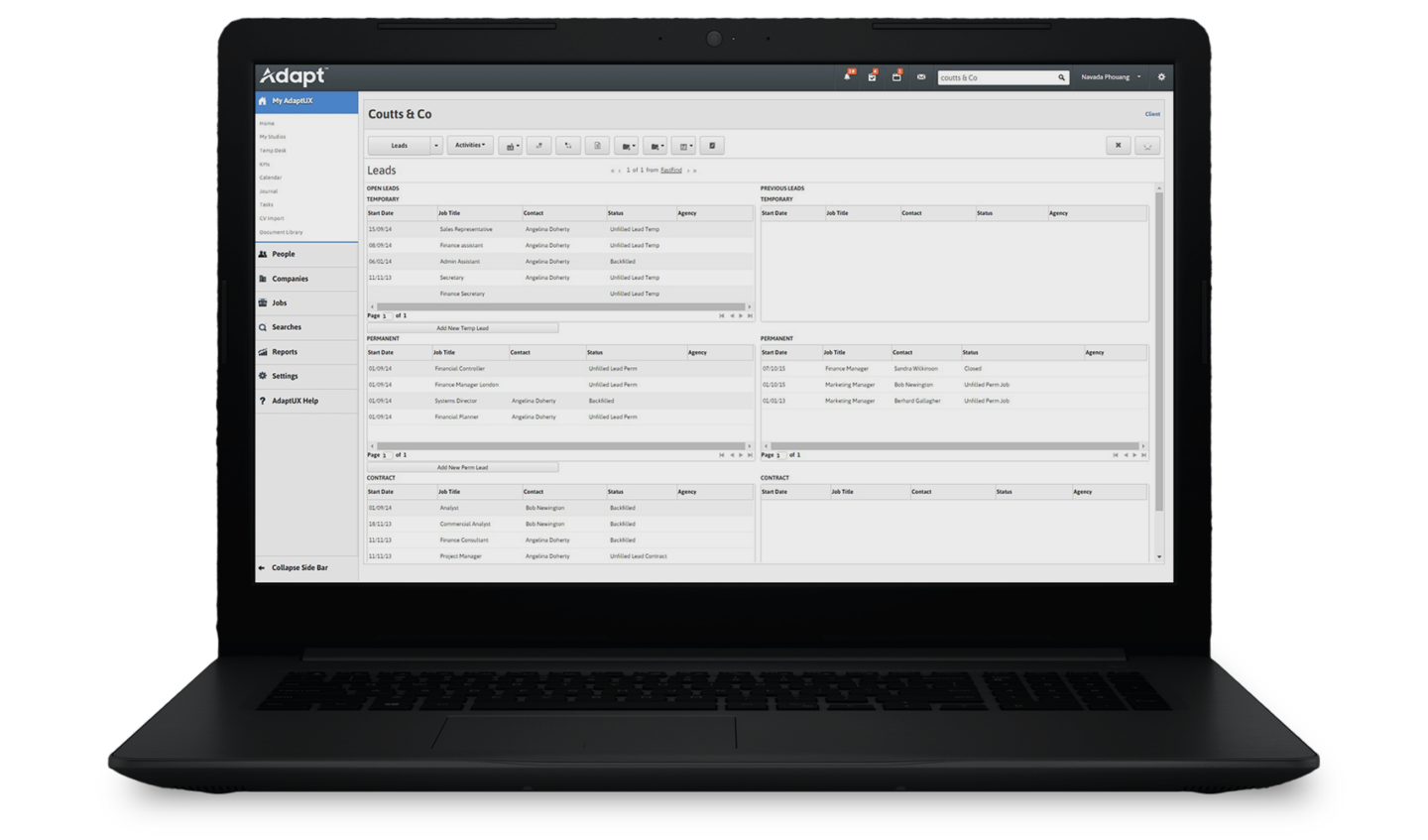The image size is (1428, 840).
Task: Open the mail envelope icon
Action: click(x=921, y=76)
